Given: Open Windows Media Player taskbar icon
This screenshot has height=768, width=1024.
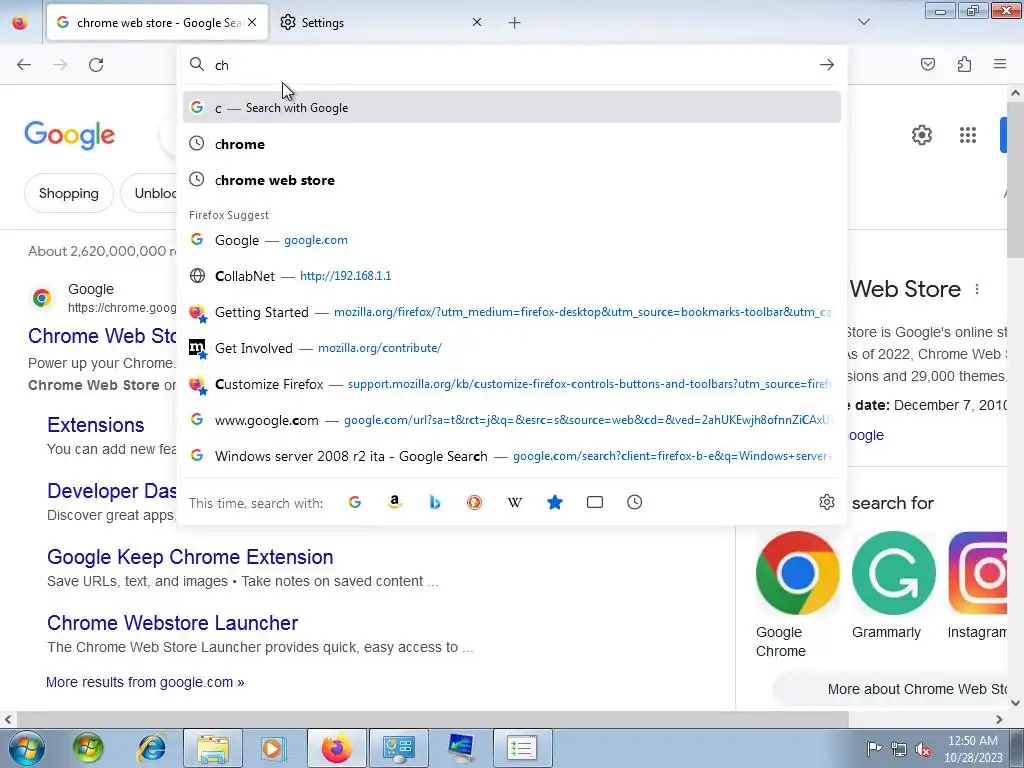Looking at the screenshot, I should pyautogui.click(x=273, y=748).
